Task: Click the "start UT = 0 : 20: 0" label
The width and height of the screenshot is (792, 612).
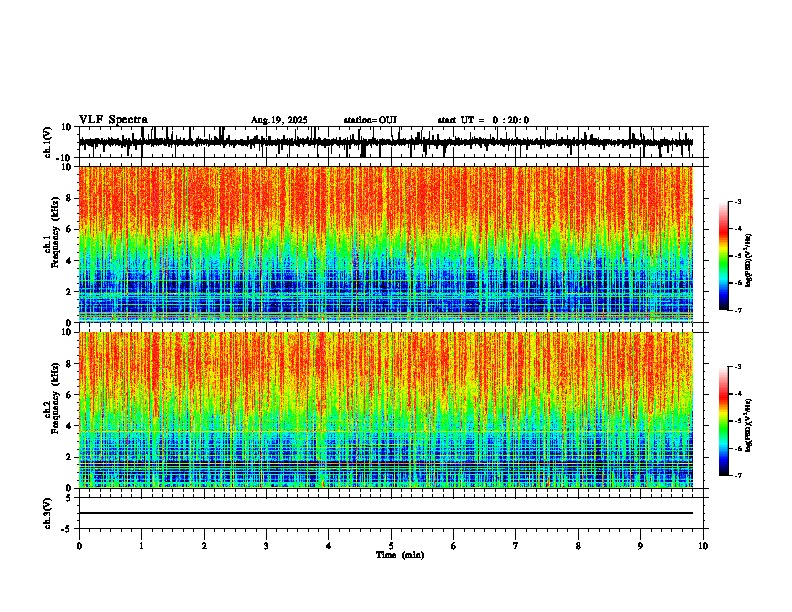Action: point(483,120)
